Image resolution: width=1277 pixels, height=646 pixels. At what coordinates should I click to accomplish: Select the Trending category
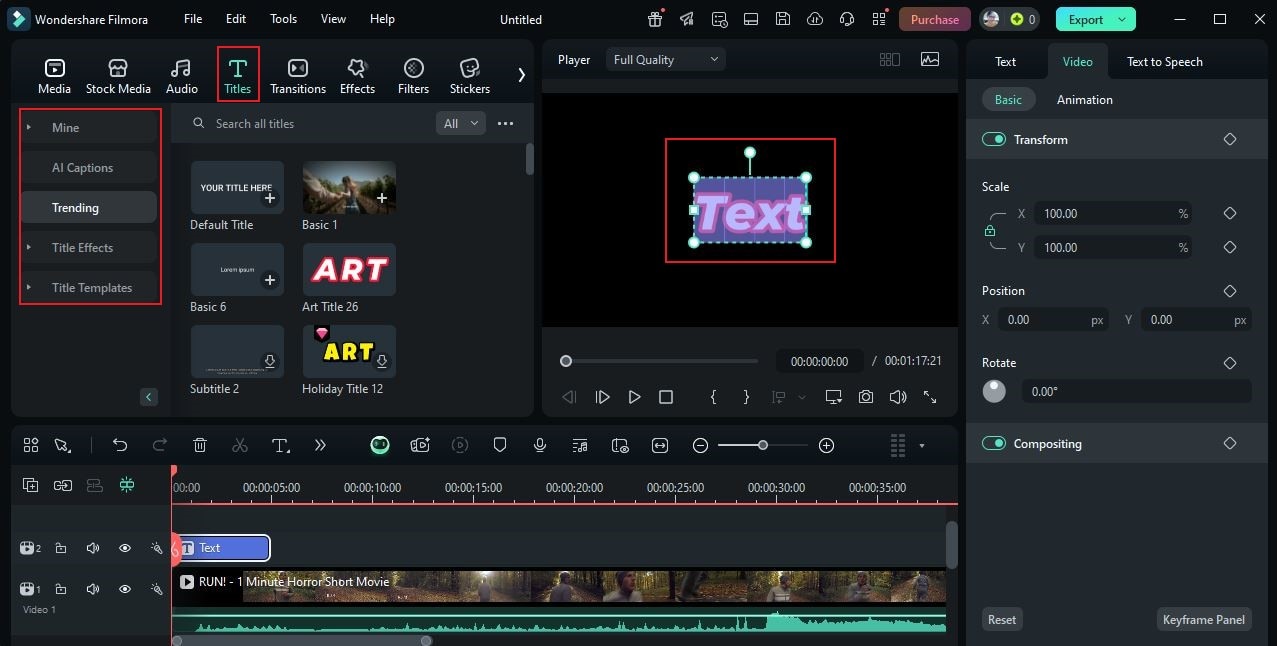89,207
